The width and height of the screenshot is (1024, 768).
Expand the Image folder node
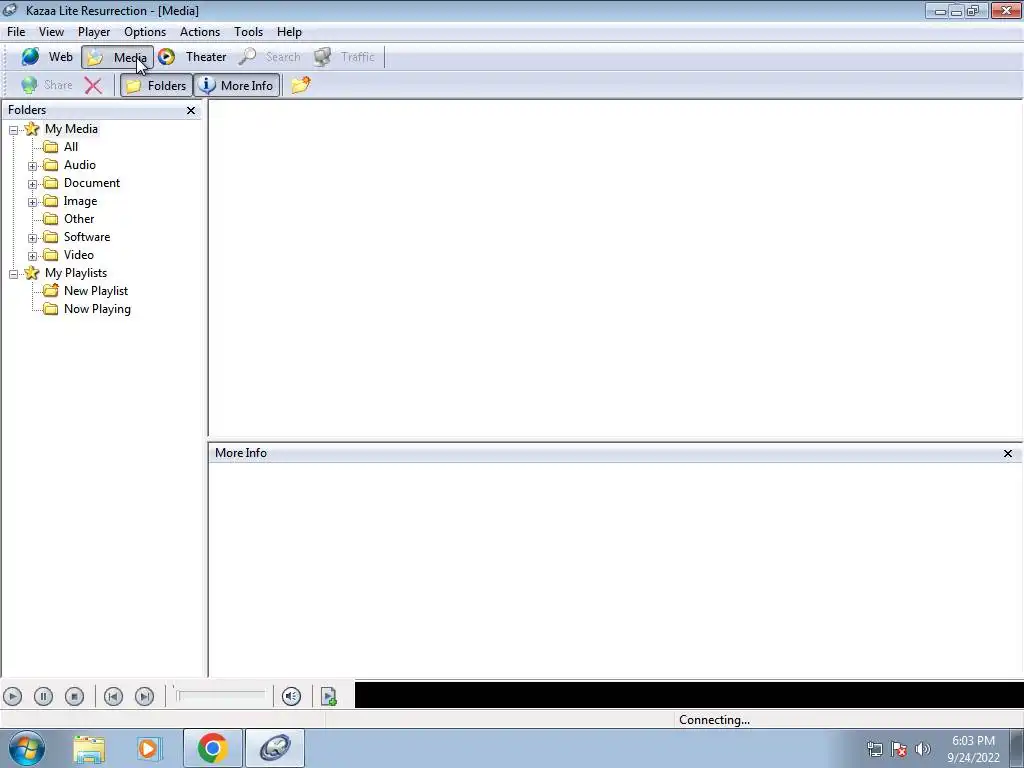pos(32,202)
